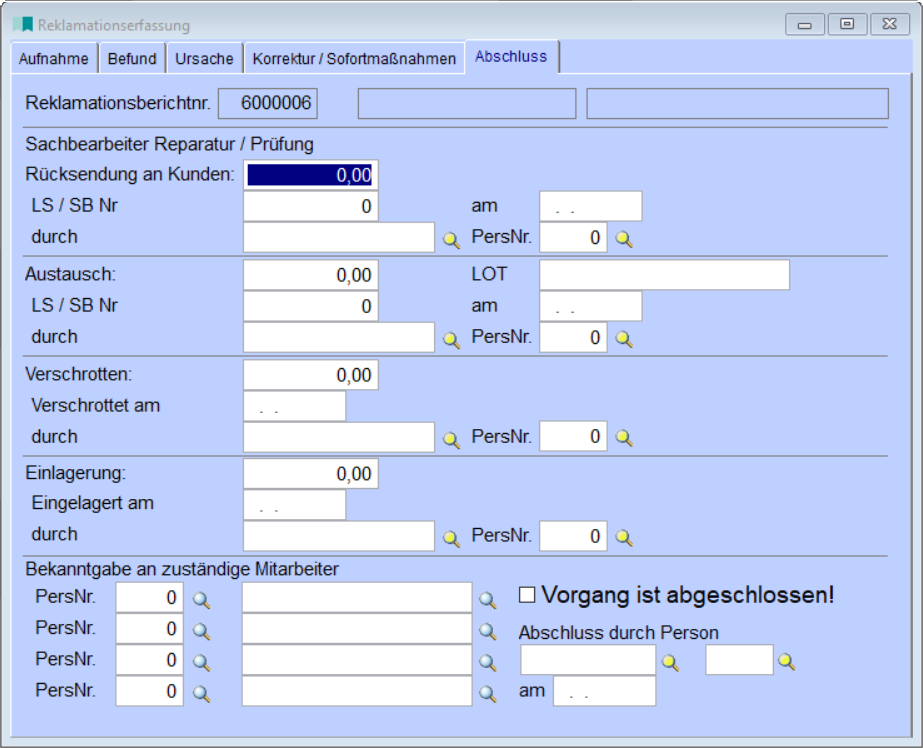Click the PersNr. lookup icon in Einlagerung section
Viewport: 923px width, 748px height.
(x=623, y=538)
